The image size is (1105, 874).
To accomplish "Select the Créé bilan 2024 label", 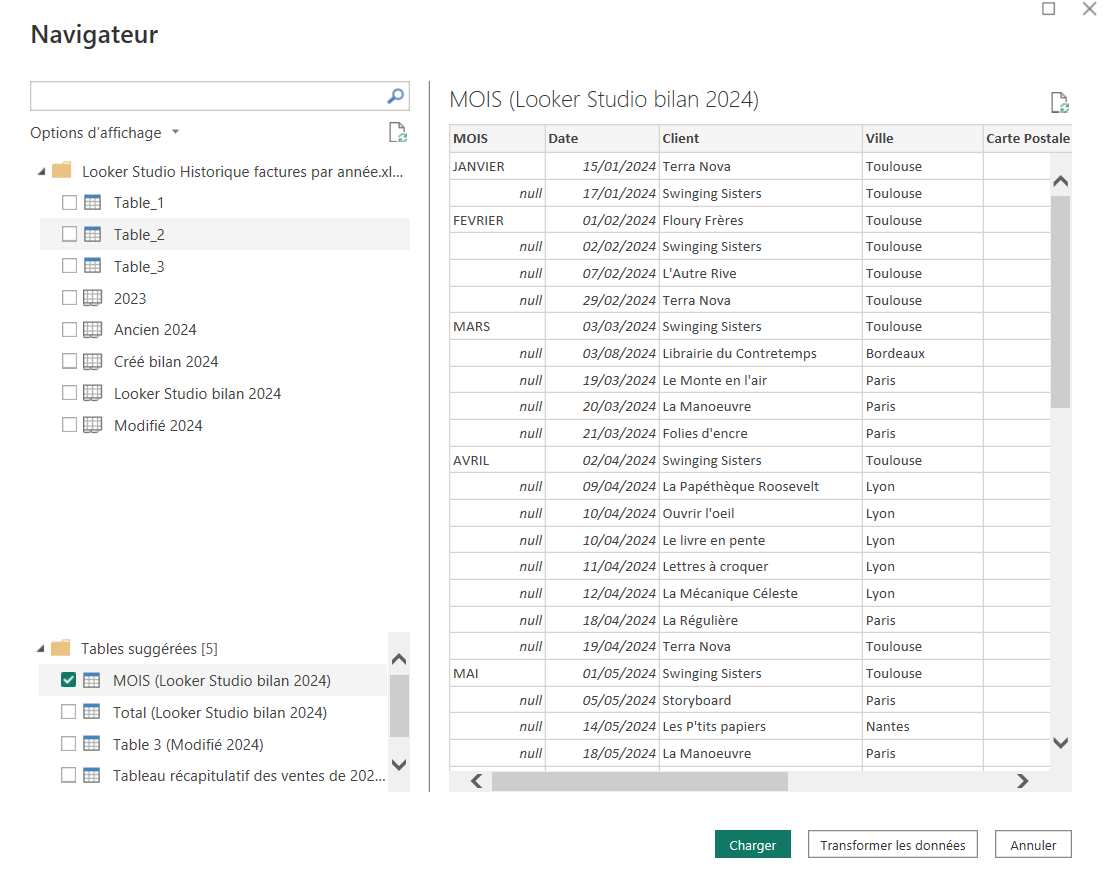I will (x=166, y=362).
